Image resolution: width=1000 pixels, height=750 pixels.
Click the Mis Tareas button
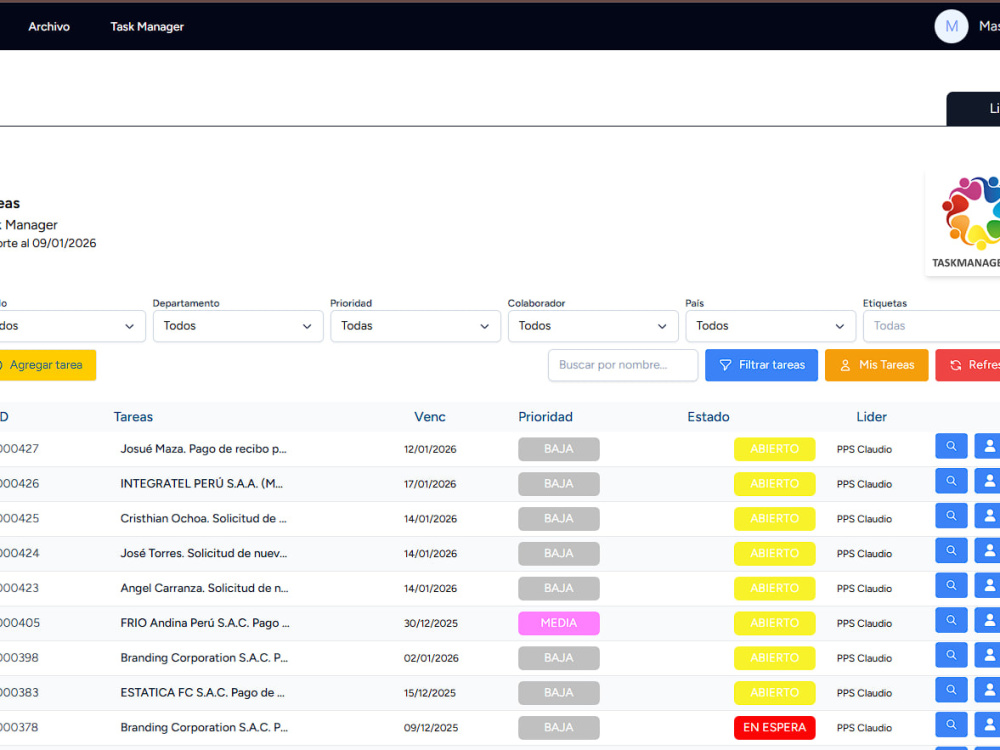876,365
